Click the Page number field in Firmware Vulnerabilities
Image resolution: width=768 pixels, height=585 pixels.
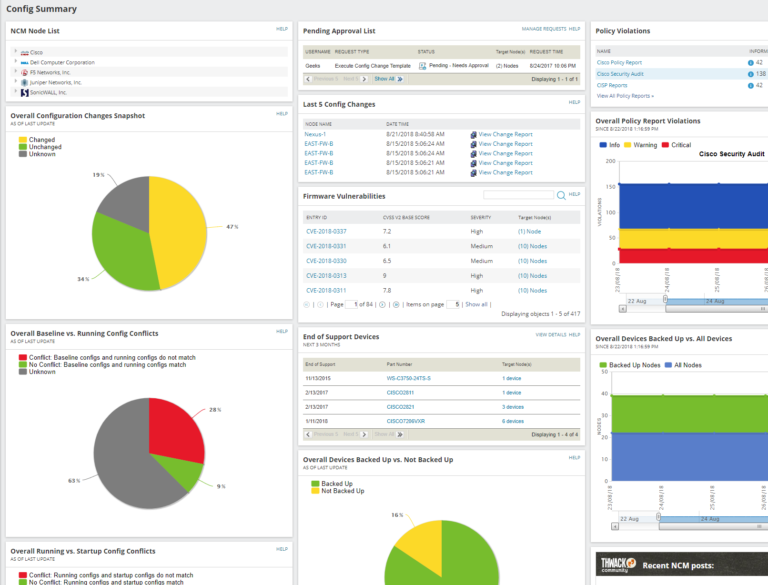(x=352, y=304)
